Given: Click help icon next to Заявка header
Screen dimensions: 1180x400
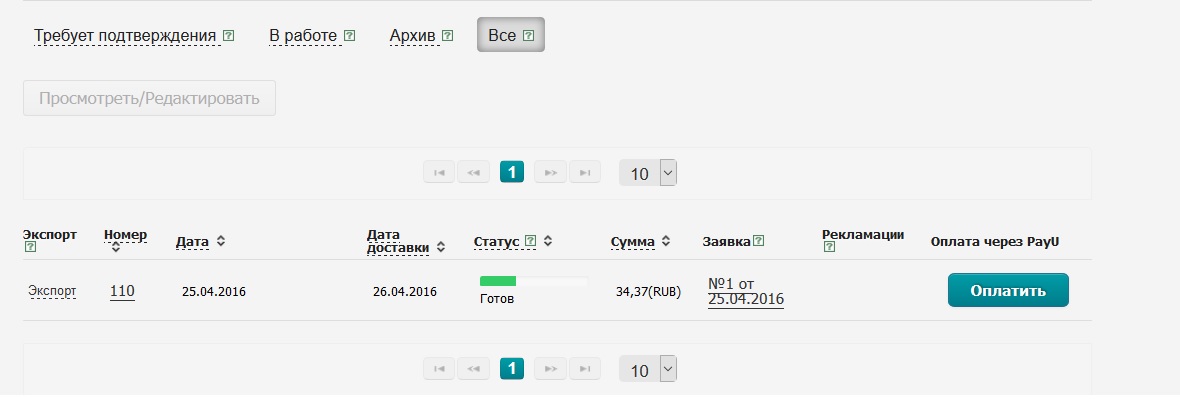Looking at the screenshot, I should 759,240.
